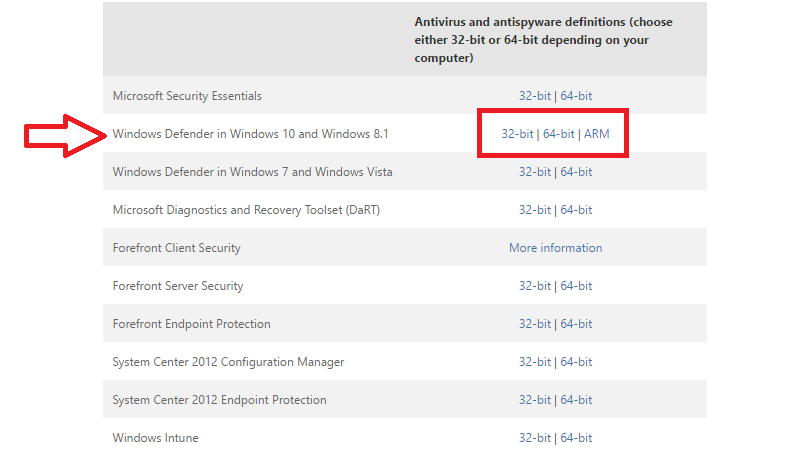Open 64-bit link for Microsoft Security Essentials
788x470 pixels.
pos(576,96)
